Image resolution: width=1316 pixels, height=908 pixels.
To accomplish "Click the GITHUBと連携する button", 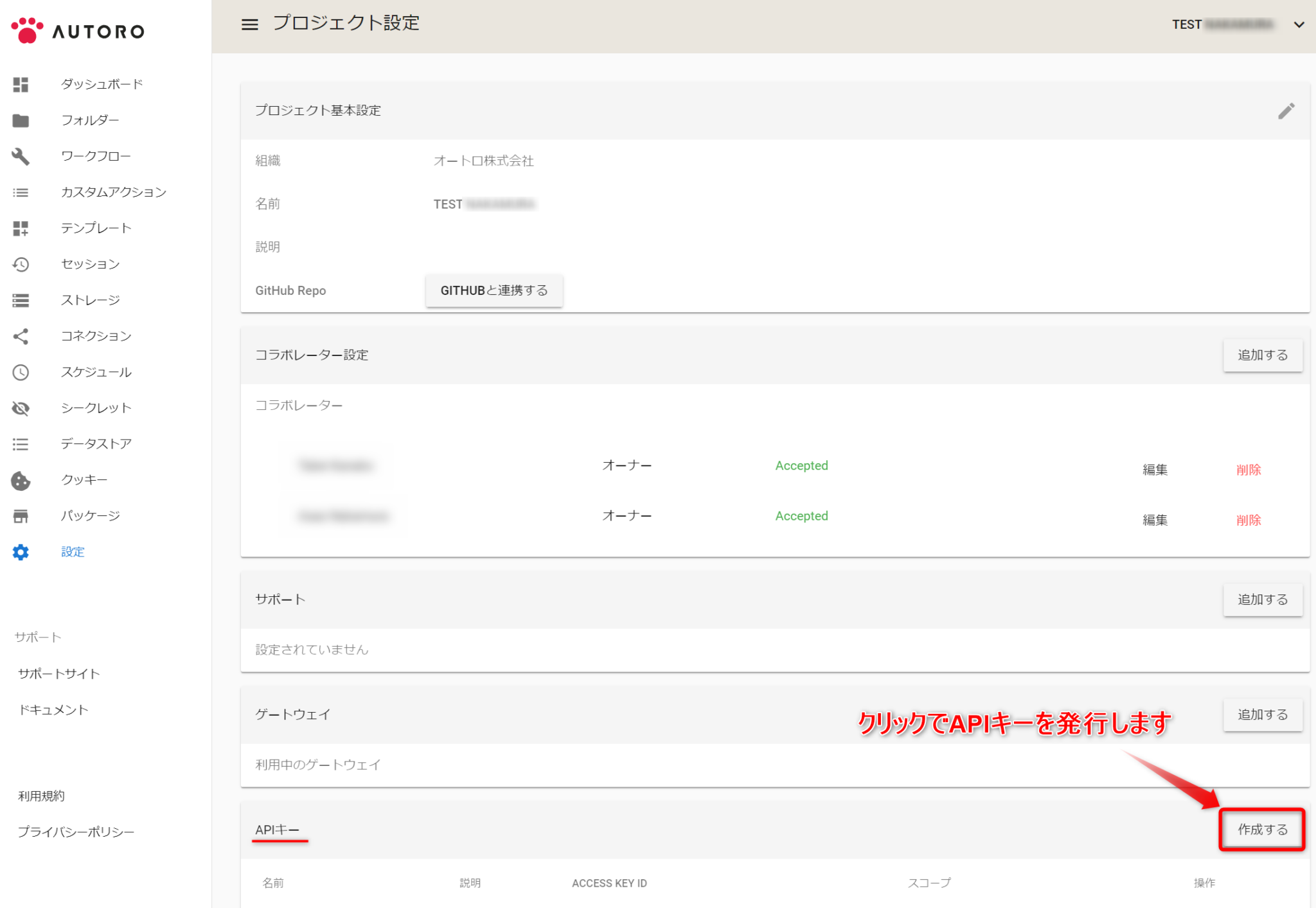I will (493, 290).
